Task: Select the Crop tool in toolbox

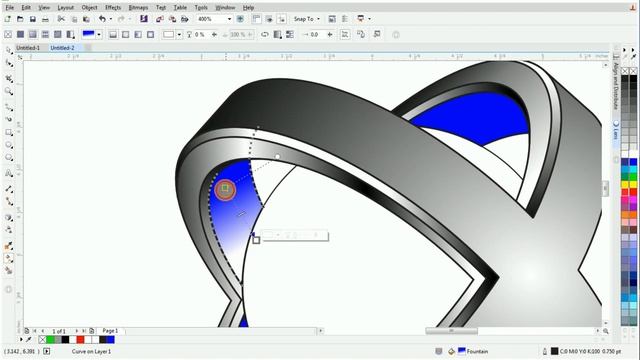Action: 9,78
